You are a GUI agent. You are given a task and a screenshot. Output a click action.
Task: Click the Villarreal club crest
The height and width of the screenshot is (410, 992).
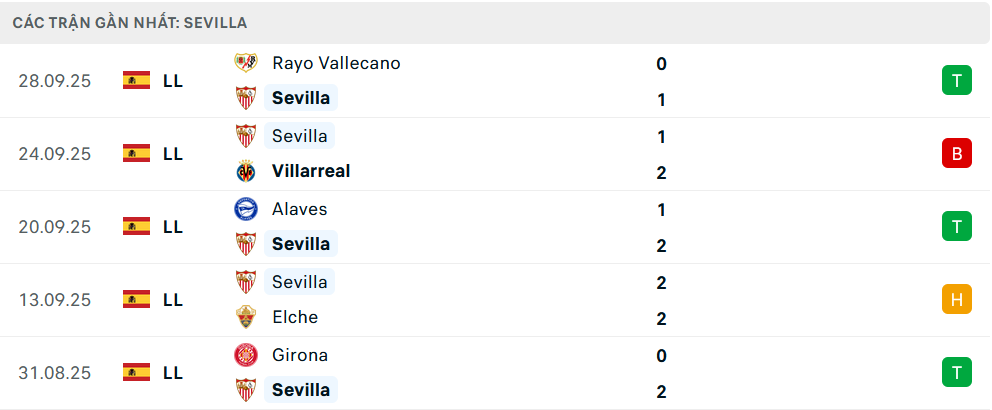(245, 171)
